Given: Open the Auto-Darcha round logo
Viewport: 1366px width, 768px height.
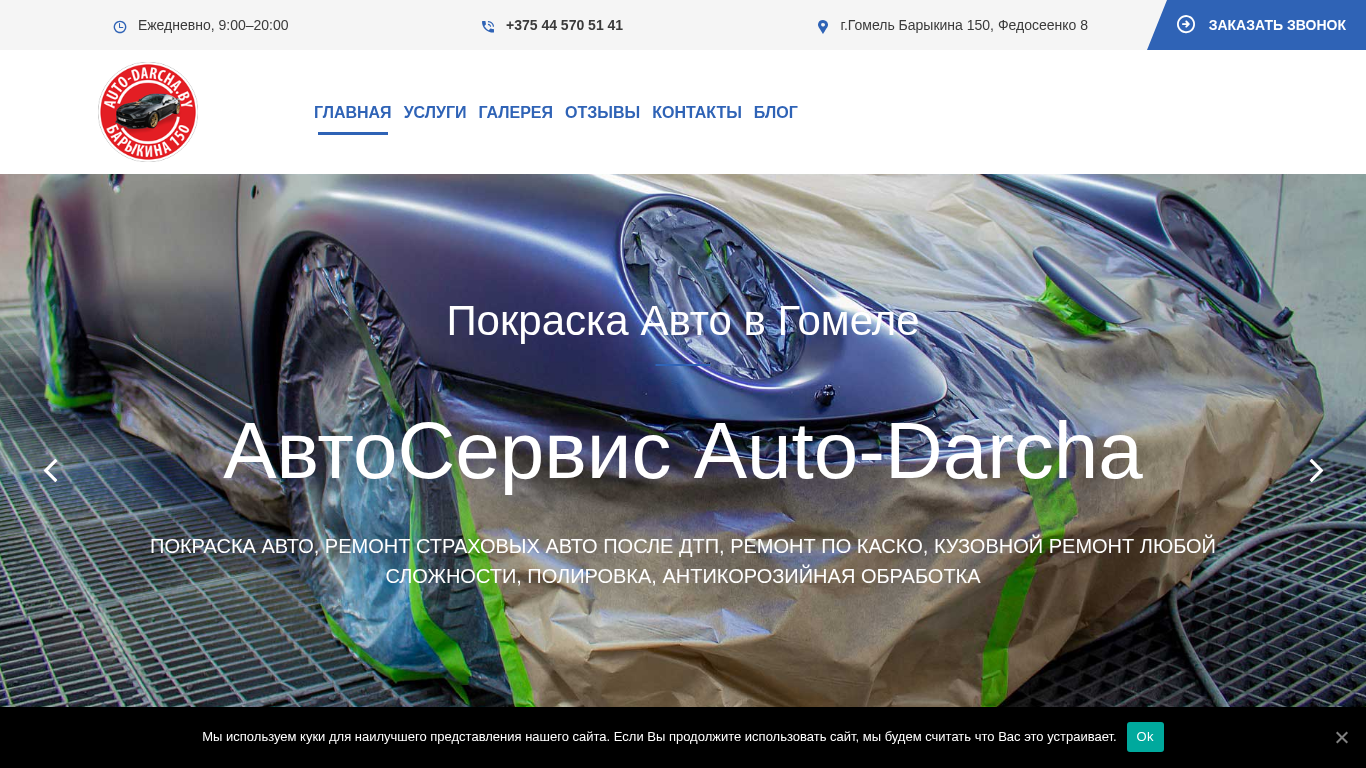Looking at the screenshot, I should coord(148,112).
